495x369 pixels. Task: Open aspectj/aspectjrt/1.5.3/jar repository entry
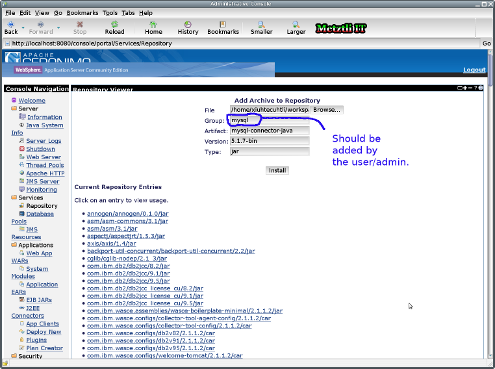(126, 236)
